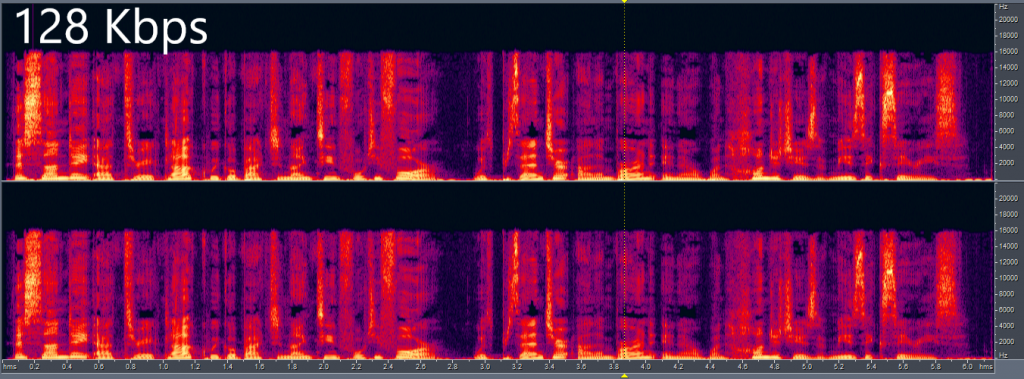The height and width of the screenshot is (379, 1024).
Task: Click the right hms label on the ruler
Action: pos(985,367)
